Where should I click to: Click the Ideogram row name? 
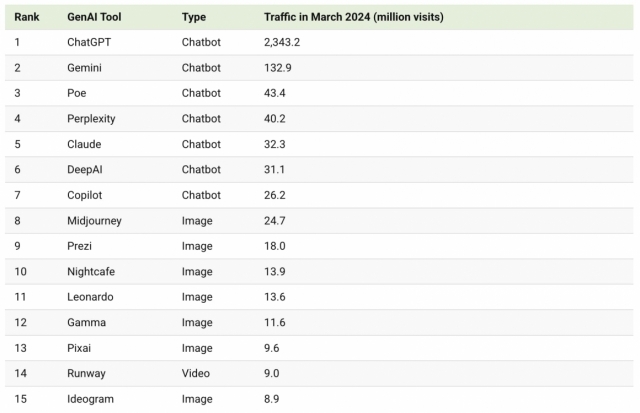point(90,399)
